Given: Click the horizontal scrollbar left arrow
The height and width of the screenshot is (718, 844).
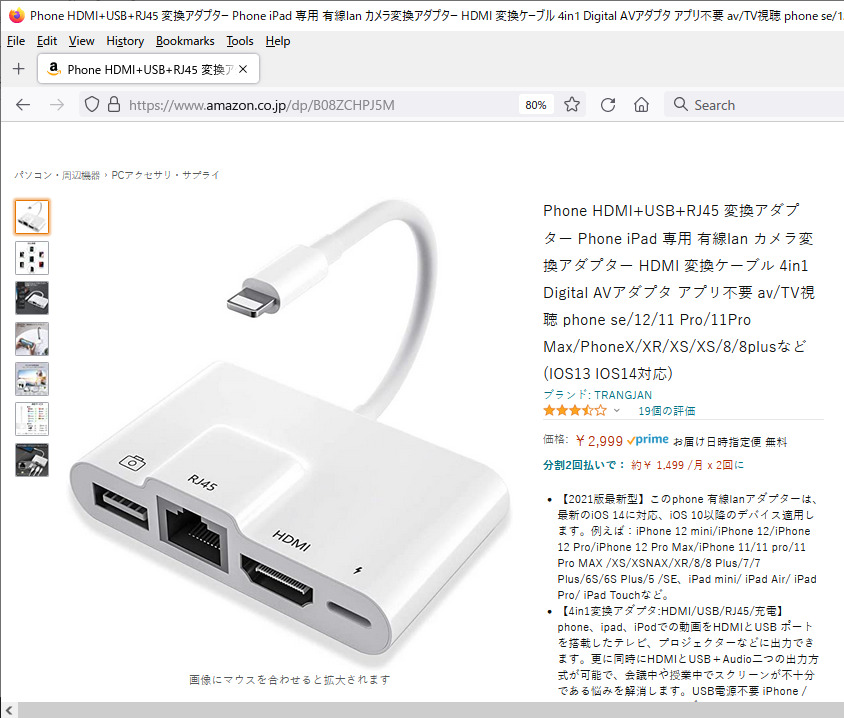Looking at the screenshot, I should coord(9,710).
